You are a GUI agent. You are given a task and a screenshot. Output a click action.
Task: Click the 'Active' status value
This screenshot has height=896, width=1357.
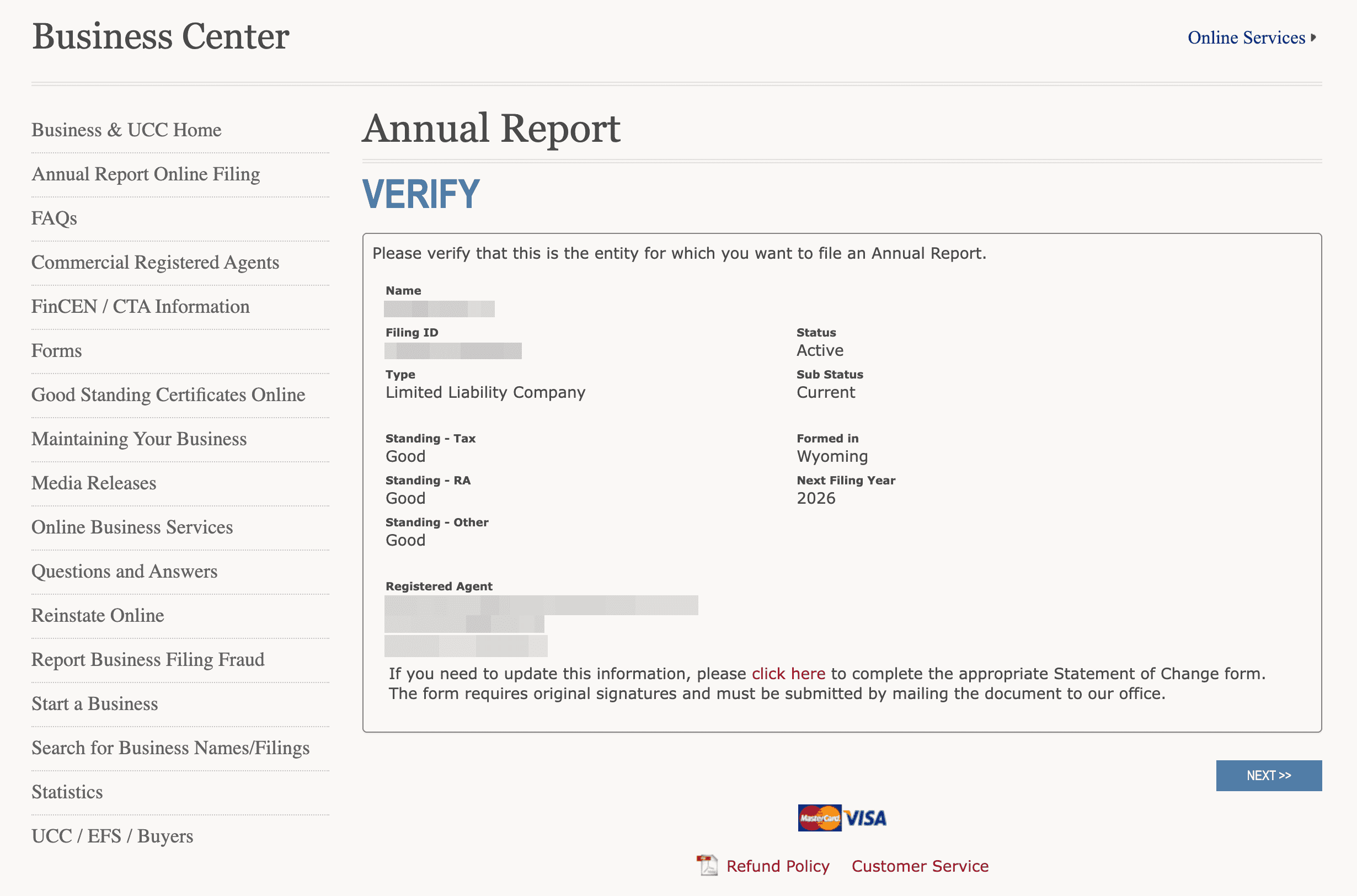(x=820, y=350)
